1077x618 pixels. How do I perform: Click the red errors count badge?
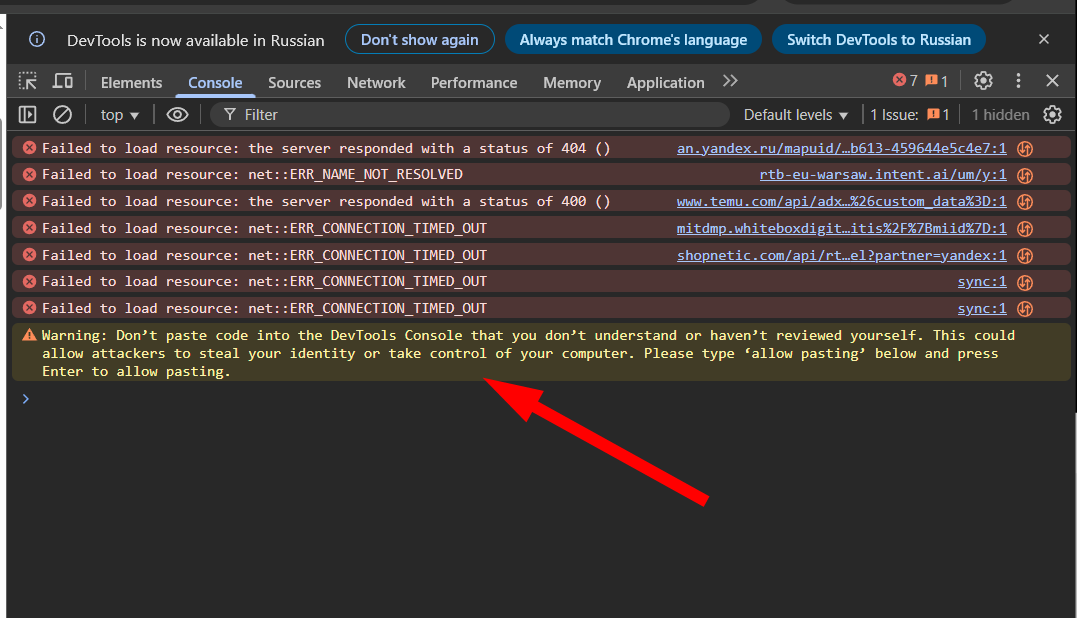(905, 81)
